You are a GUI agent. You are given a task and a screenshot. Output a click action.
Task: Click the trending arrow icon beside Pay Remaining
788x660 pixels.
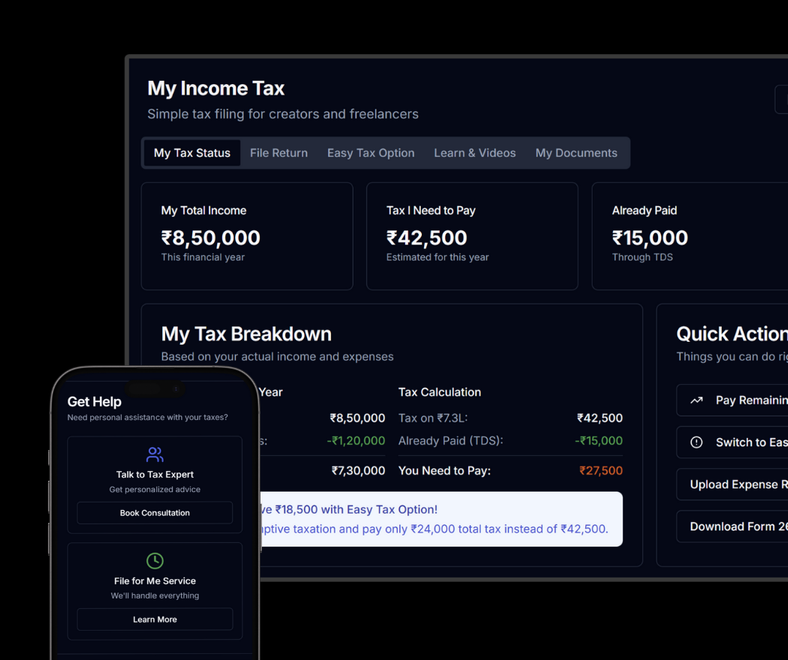(x=697, y=400)
